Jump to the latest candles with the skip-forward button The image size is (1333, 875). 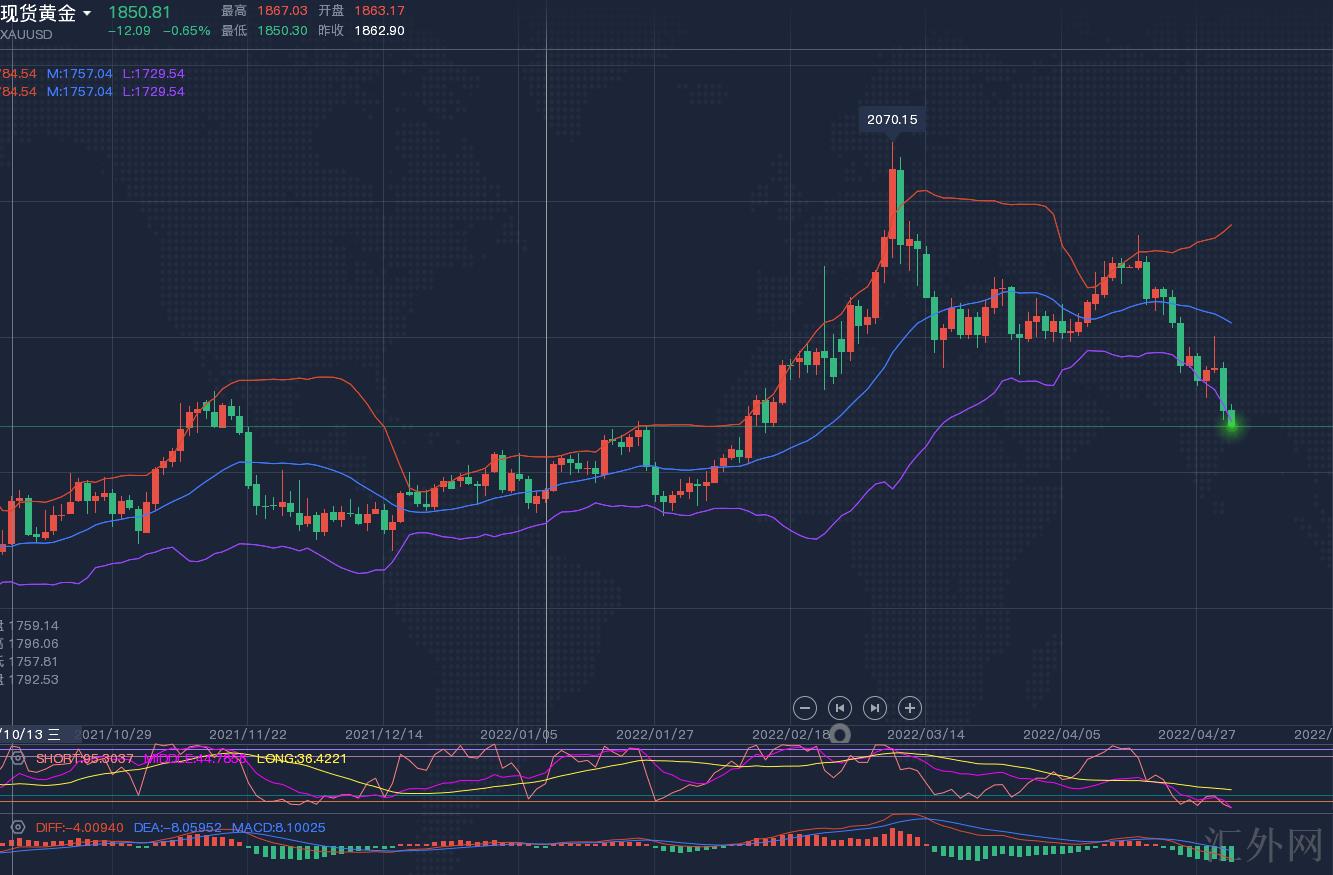875,708
